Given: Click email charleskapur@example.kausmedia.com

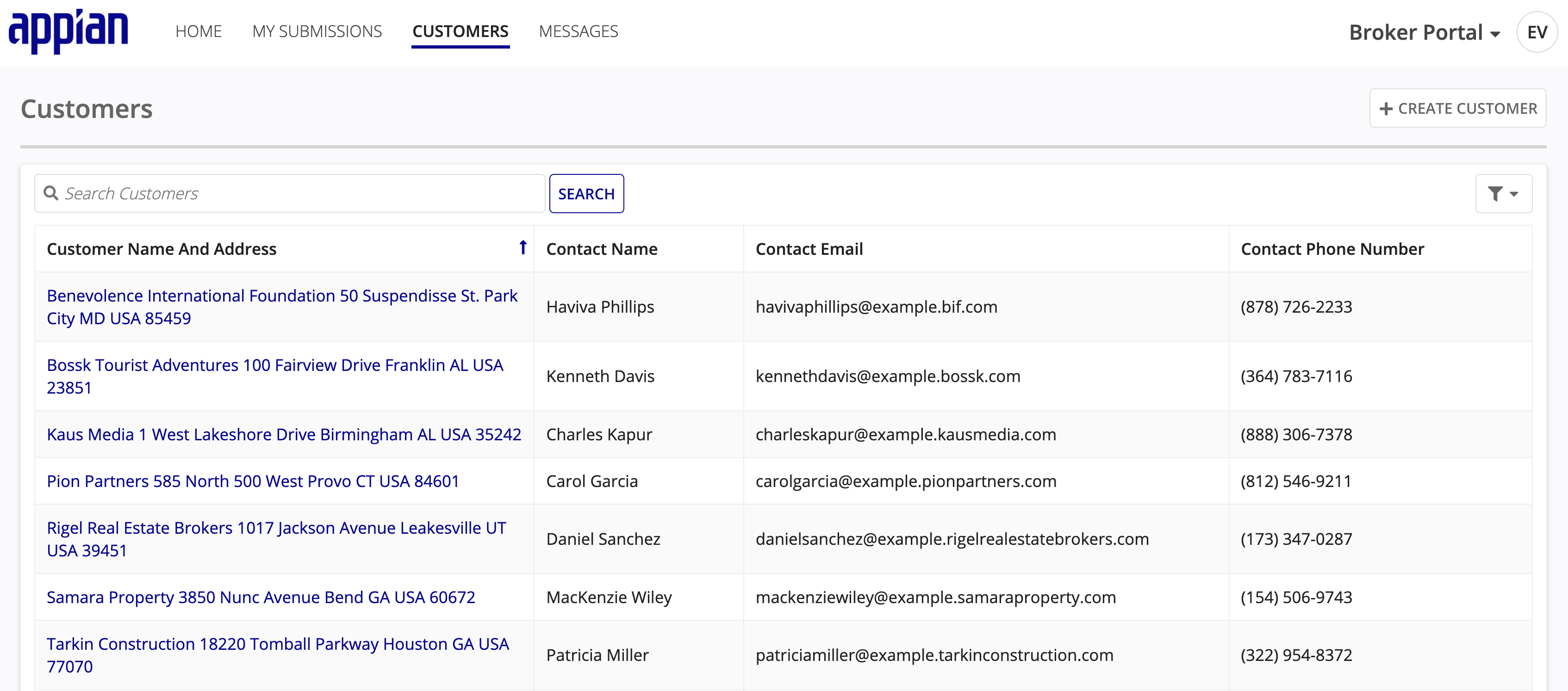Looking at the screenshot, I should [905, 434].
